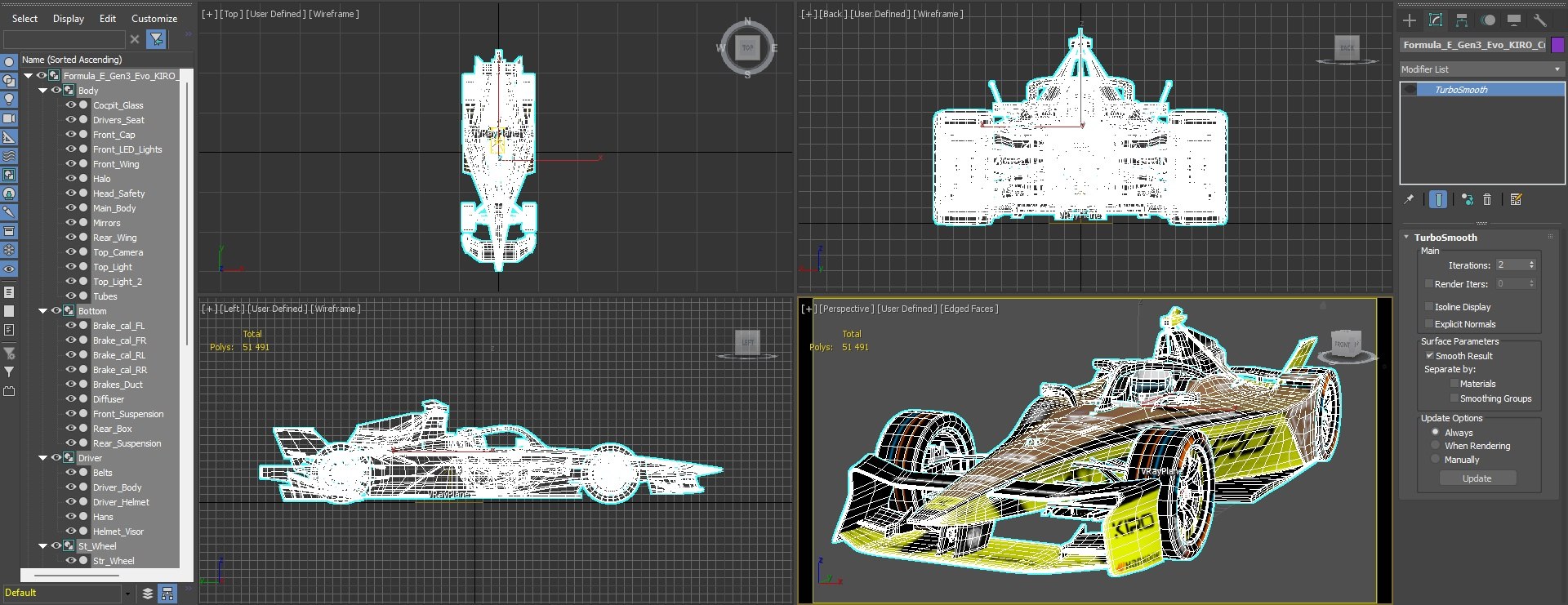Collapse the St_Wheel group in tree
This screenshot has height=605, width=1568.
coord(42,546)
